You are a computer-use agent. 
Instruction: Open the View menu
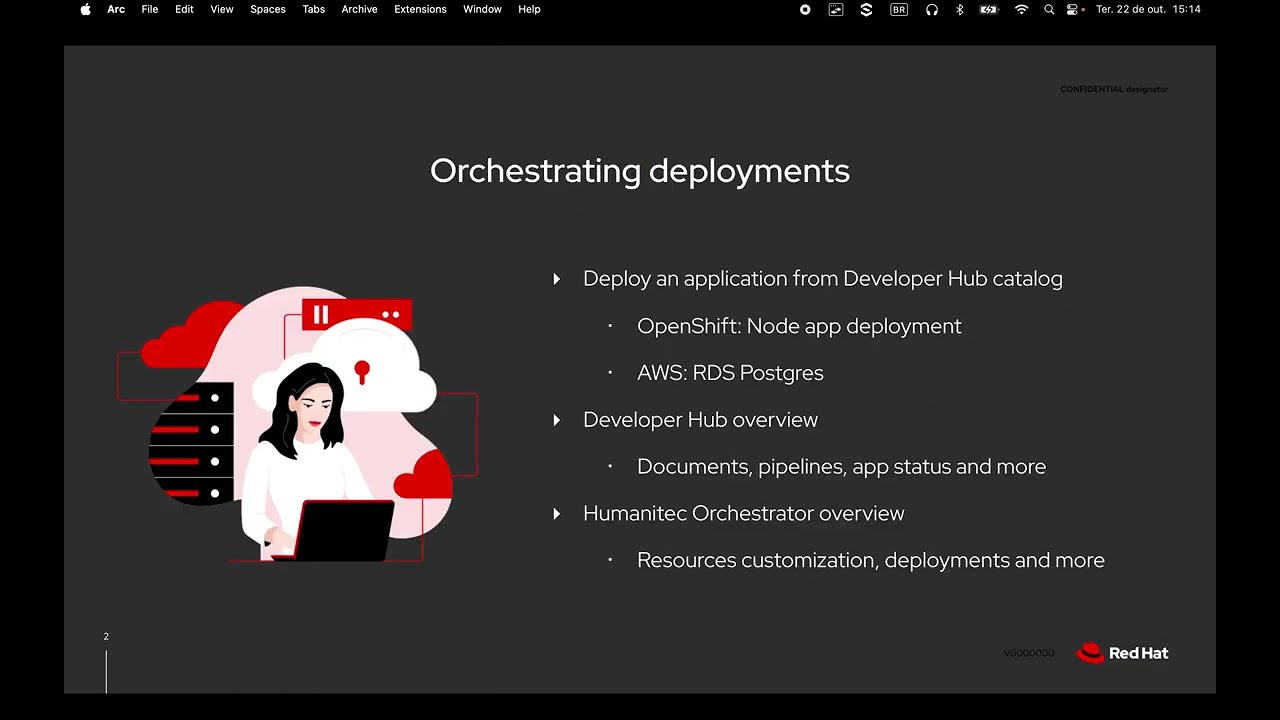tap(222, 9)
